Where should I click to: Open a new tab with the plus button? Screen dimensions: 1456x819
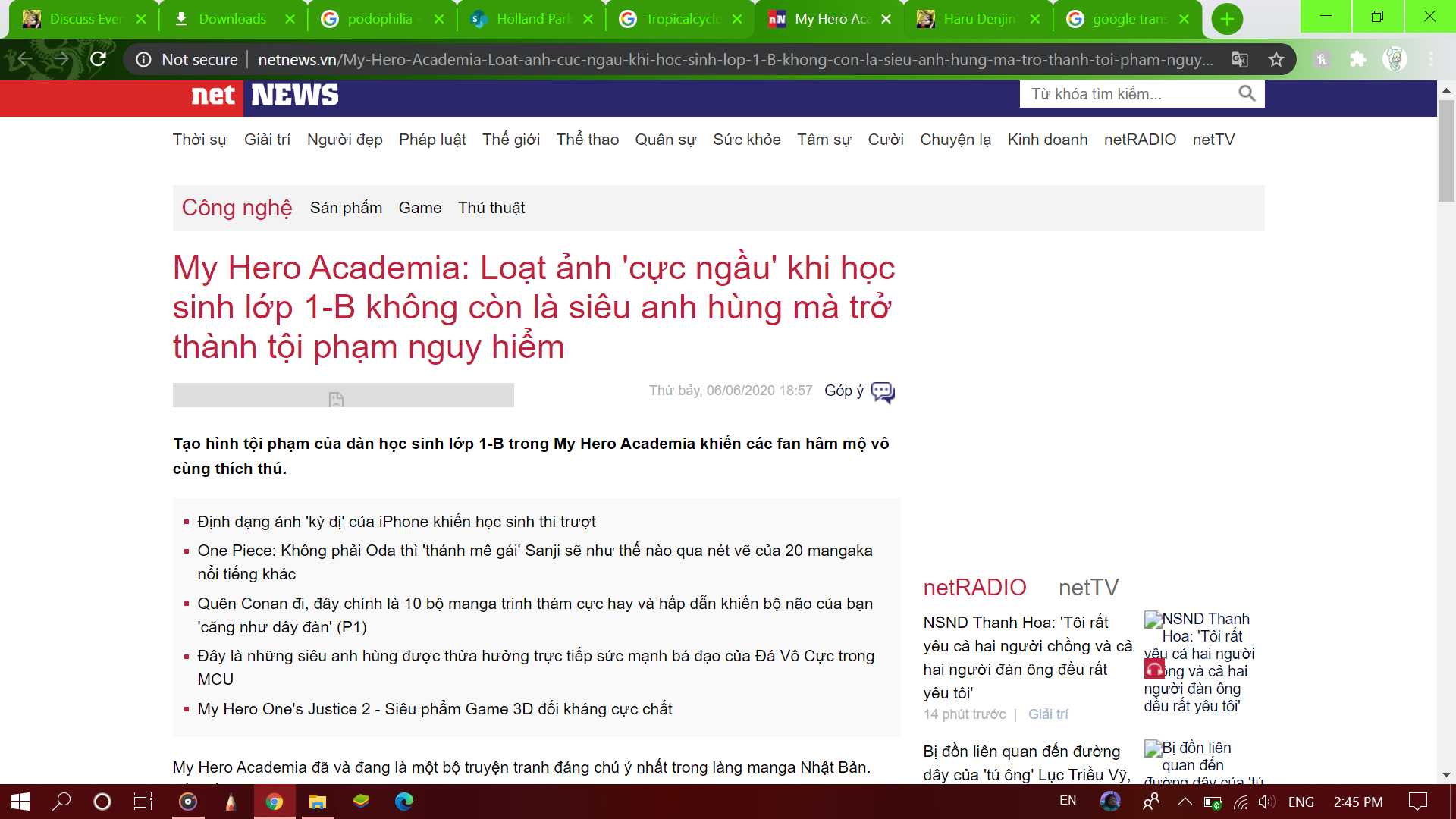pyautogui.click(x=1226, y=19)
